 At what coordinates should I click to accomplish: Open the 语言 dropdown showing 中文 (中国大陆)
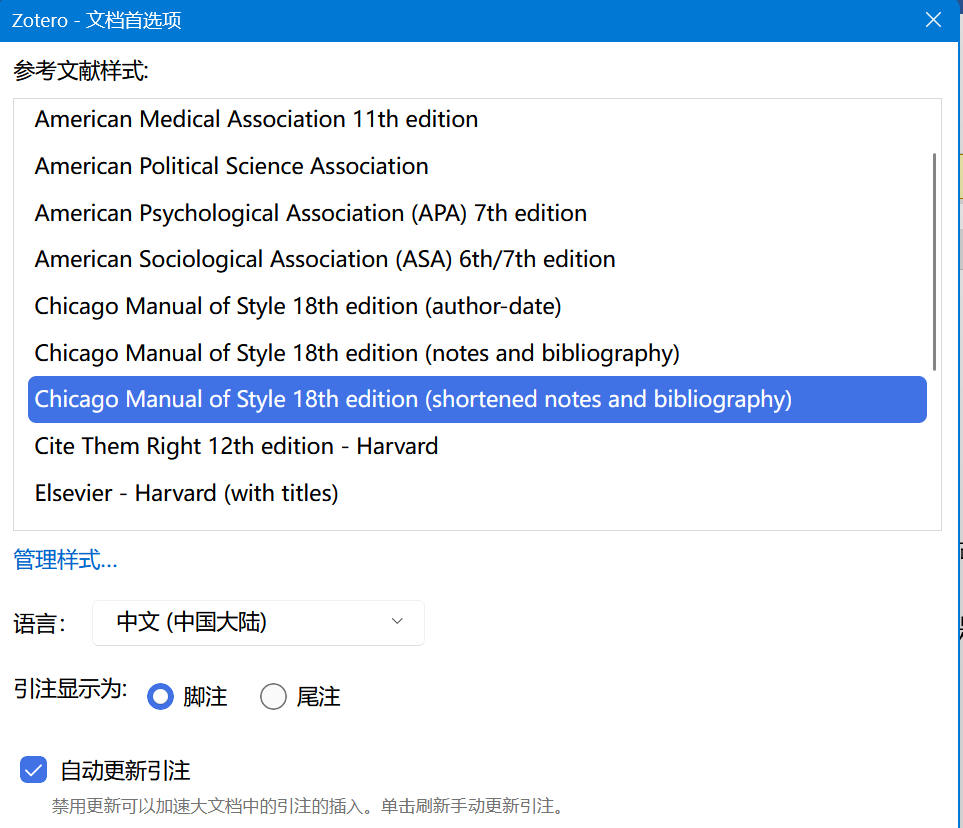click(257, 622)
